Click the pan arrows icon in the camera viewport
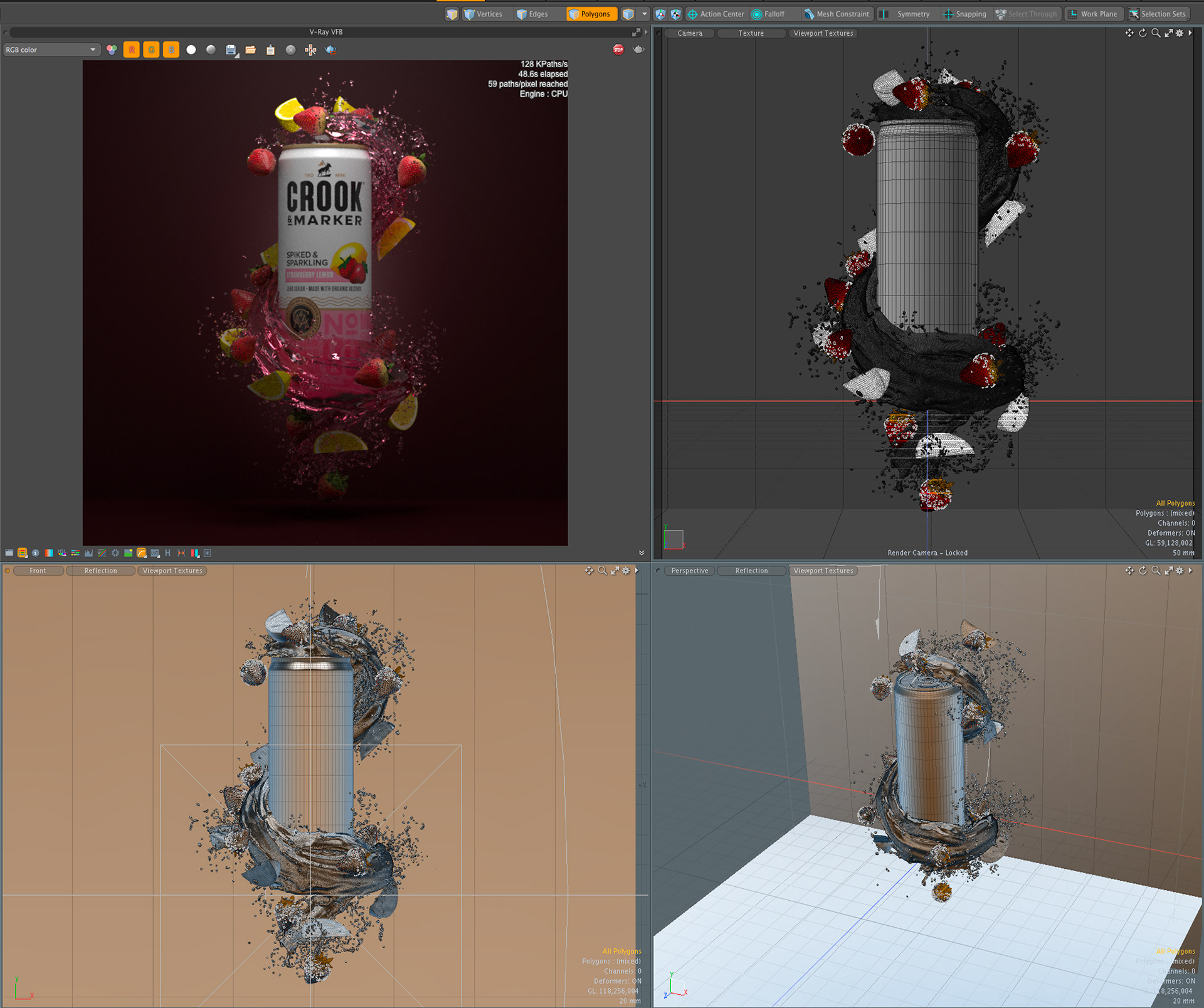Image resolution: width=1204 pixels, height=1008 pixels. click(1129, 33)
